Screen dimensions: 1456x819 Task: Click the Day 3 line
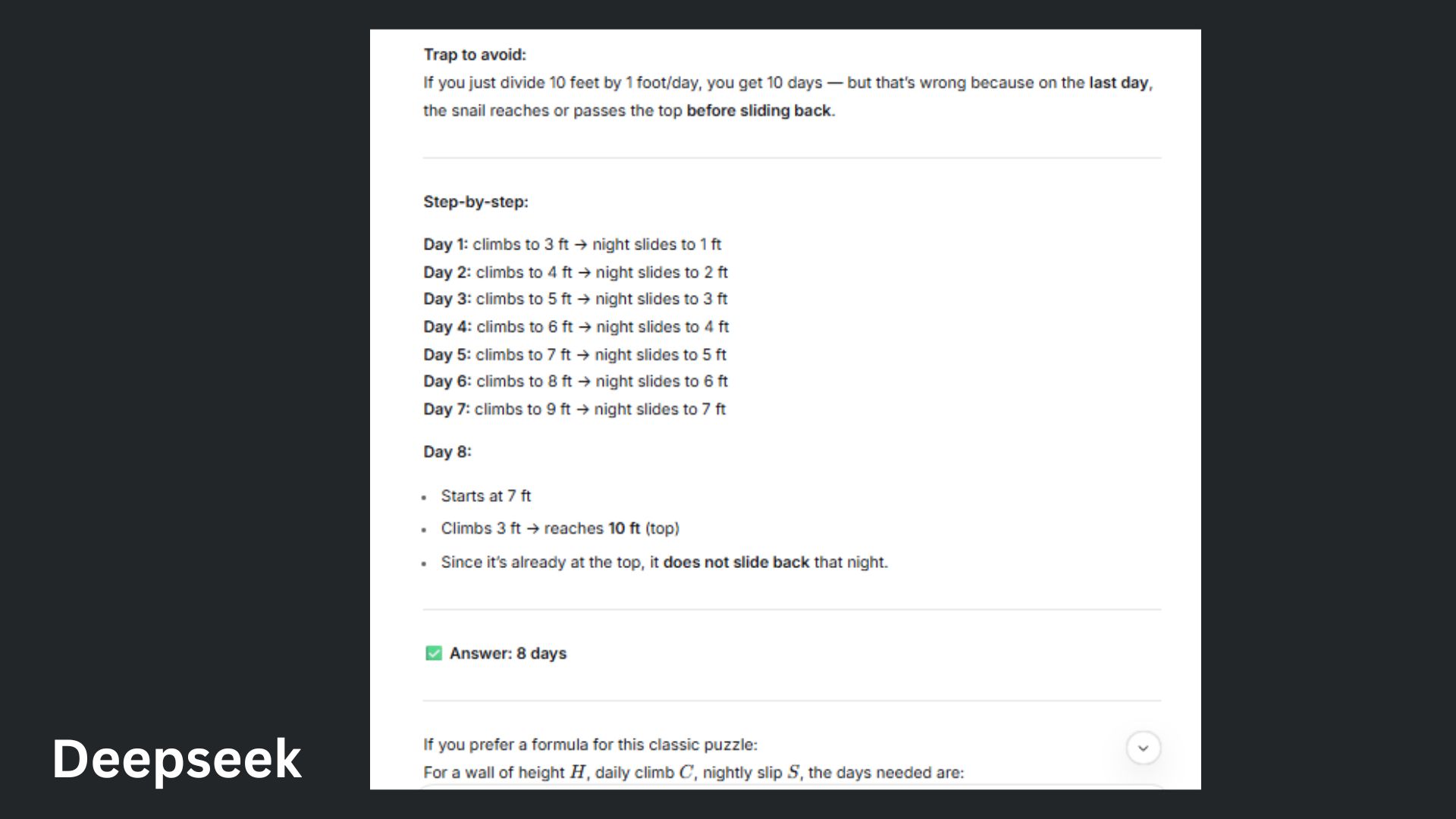[575, 299]
